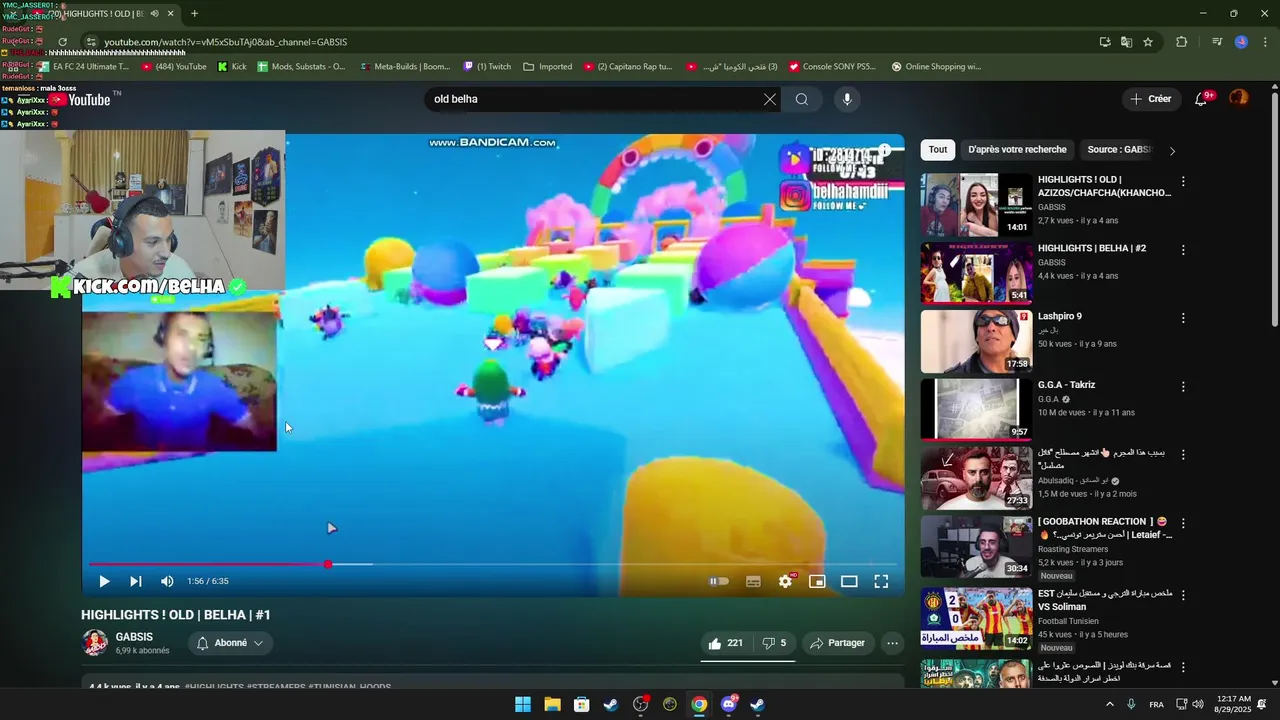Toggle subtitles in the video player
The width and height of the screenshot is (1280, 720).
click(753, 581)
